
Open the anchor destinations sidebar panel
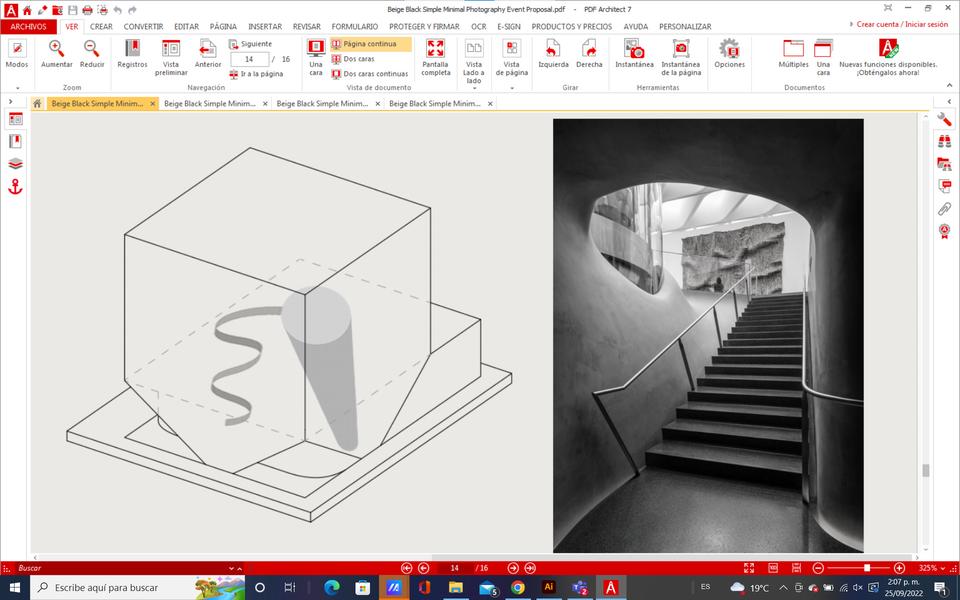(15, 187)
